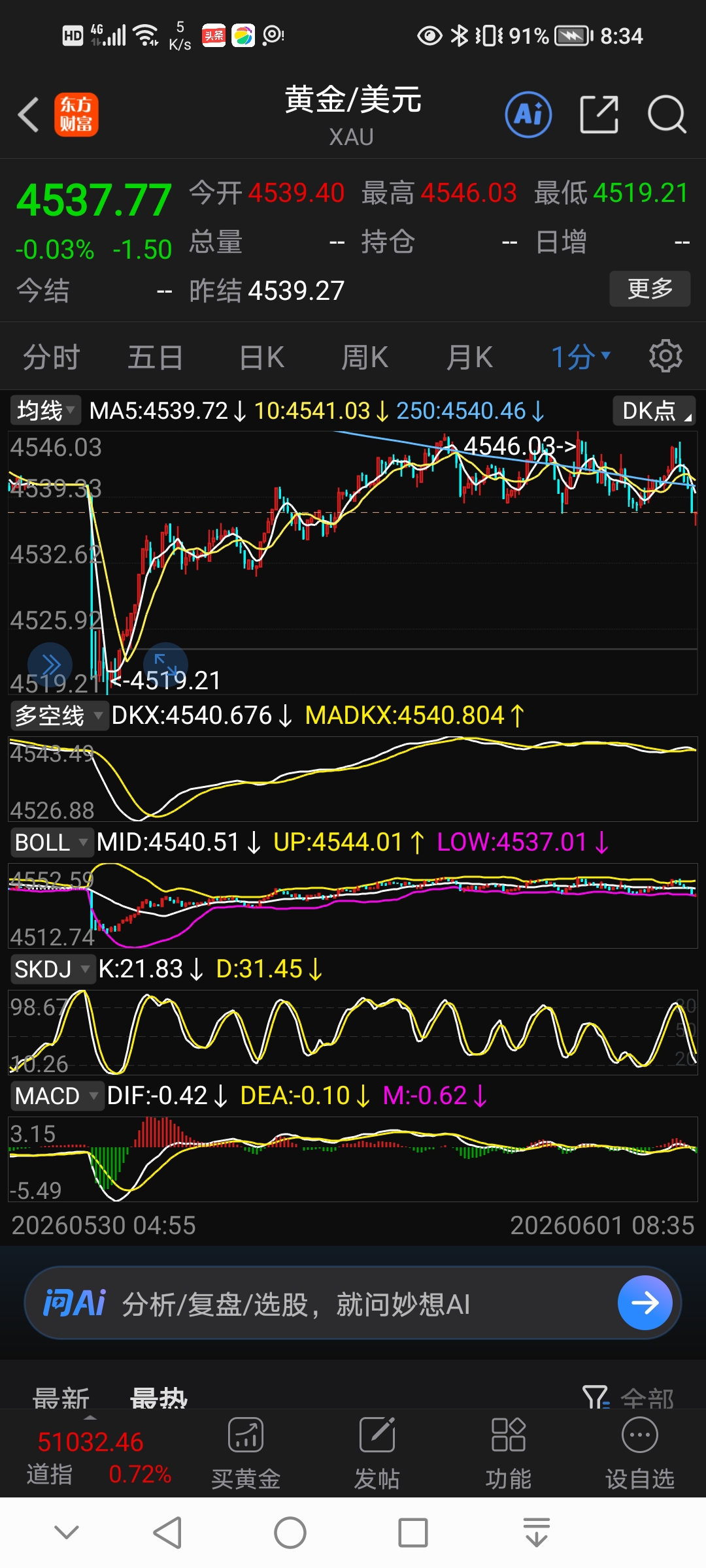Switch to 月K chart tab
The height and width of the screenshot is (1568, 706).
coord(469,357)
